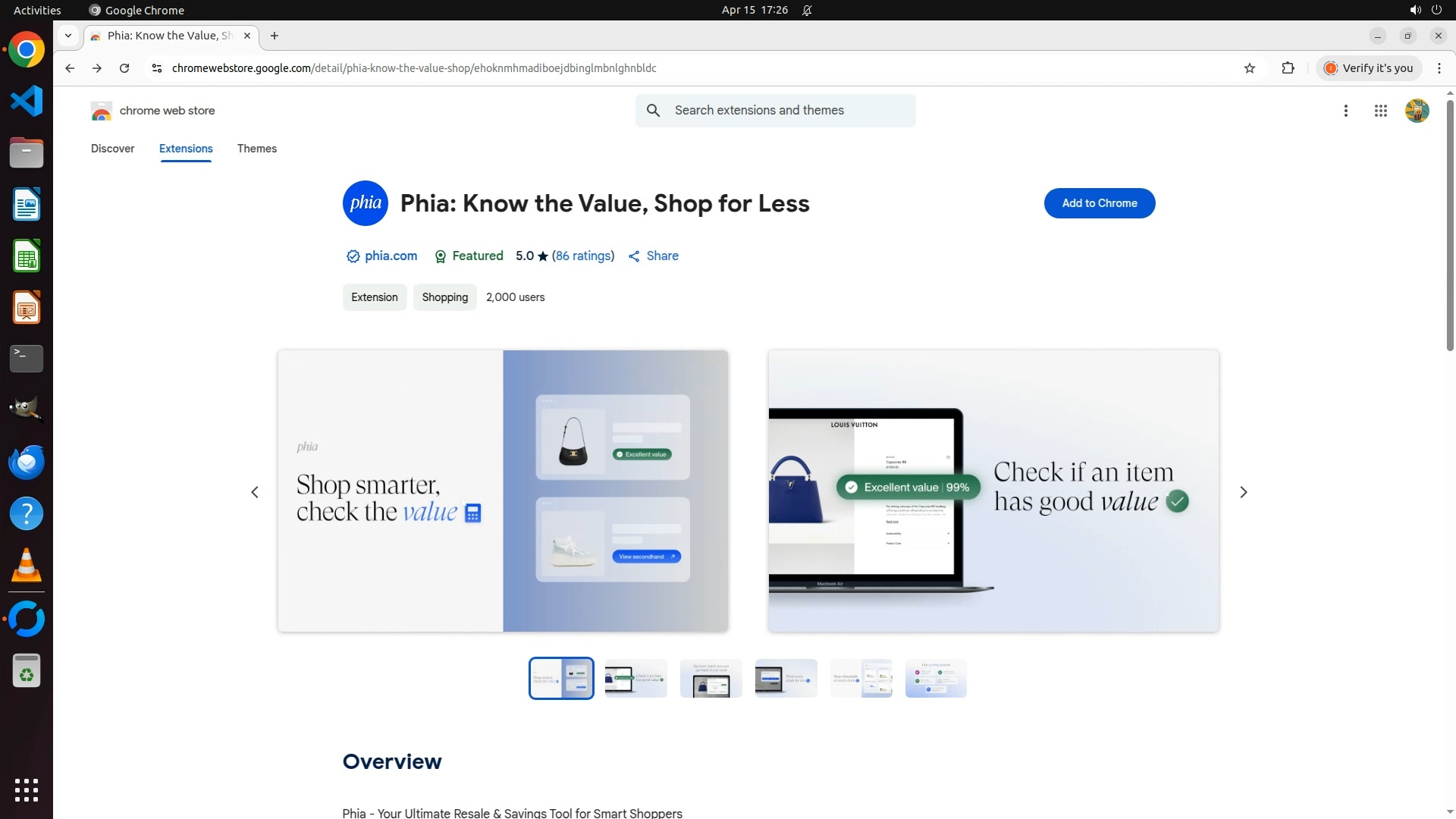
Task: Switch to the Themes tab
Action: point(256,149)
